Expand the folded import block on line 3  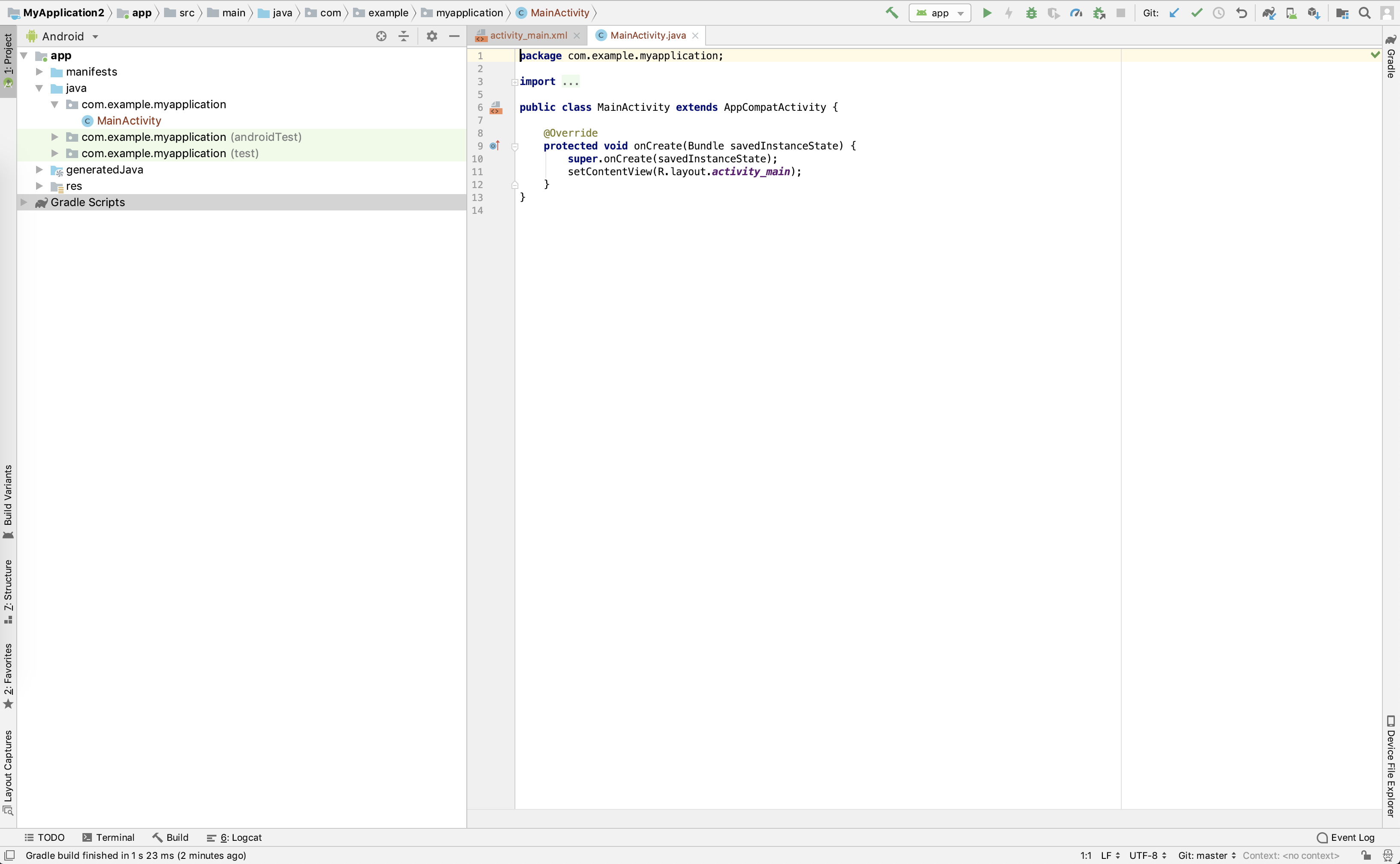coord(514,82)
